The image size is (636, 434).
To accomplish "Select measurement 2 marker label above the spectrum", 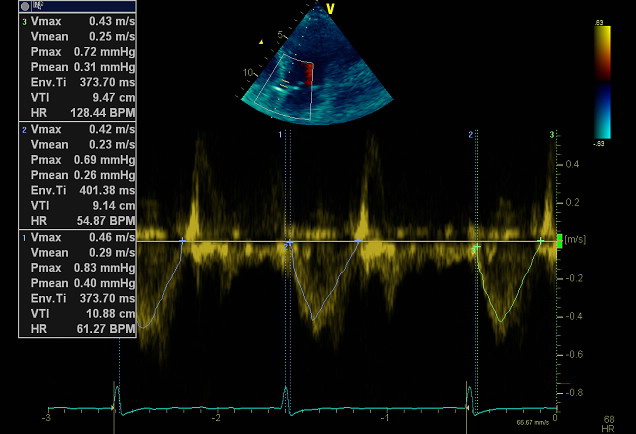I will click(470, 134).
